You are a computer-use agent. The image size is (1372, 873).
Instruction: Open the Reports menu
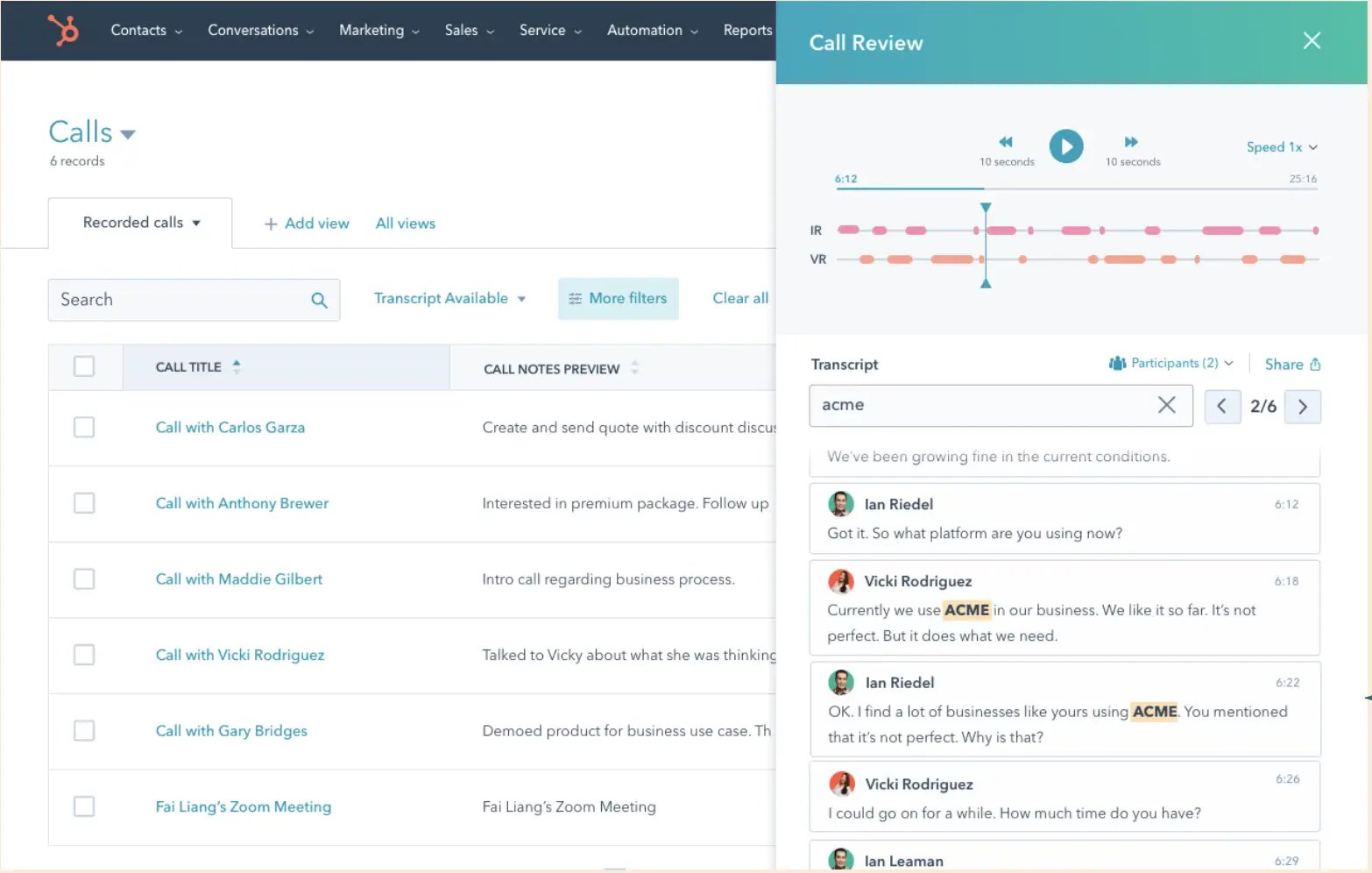coord(748,31)
